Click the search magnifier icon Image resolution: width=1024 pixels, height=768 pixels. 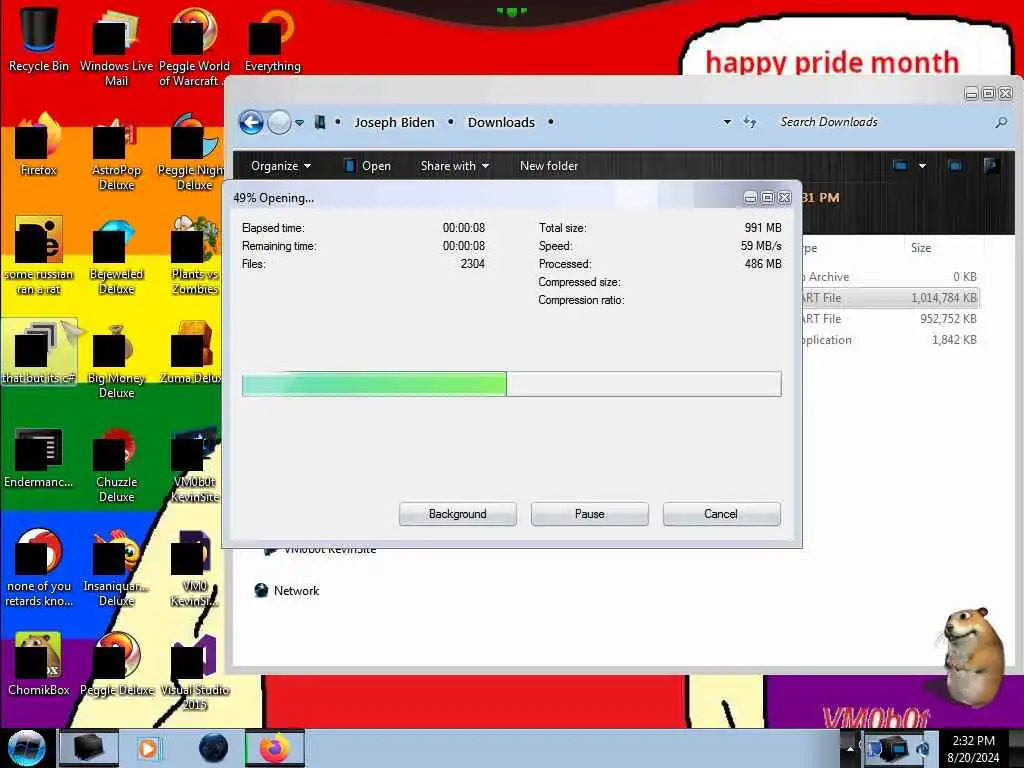[1001, 122]
